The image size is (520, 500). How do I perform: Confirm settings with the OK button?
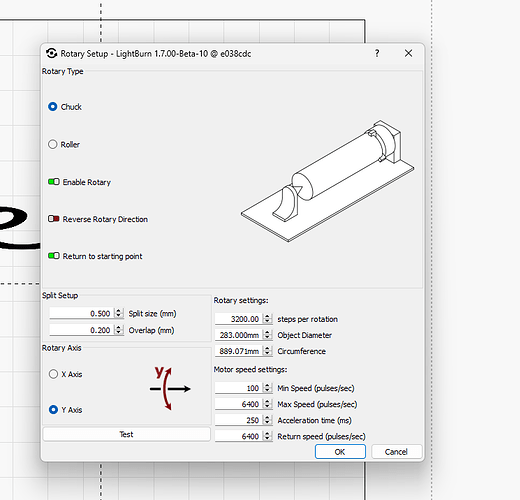[x=340, y=452]
